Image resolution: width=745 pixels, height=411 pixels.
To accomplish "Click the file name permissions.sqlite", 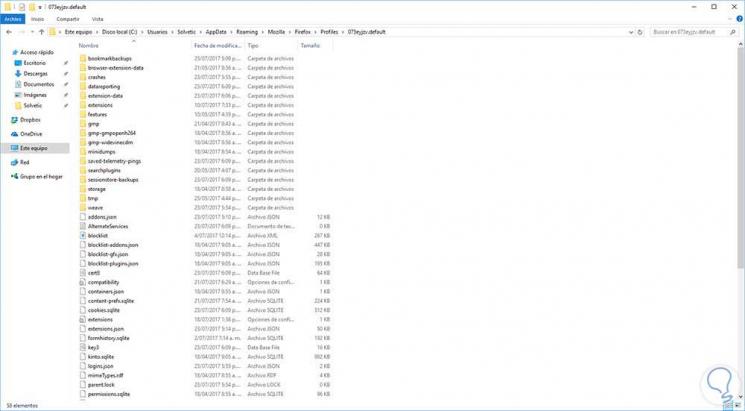I will click(109, 394).
